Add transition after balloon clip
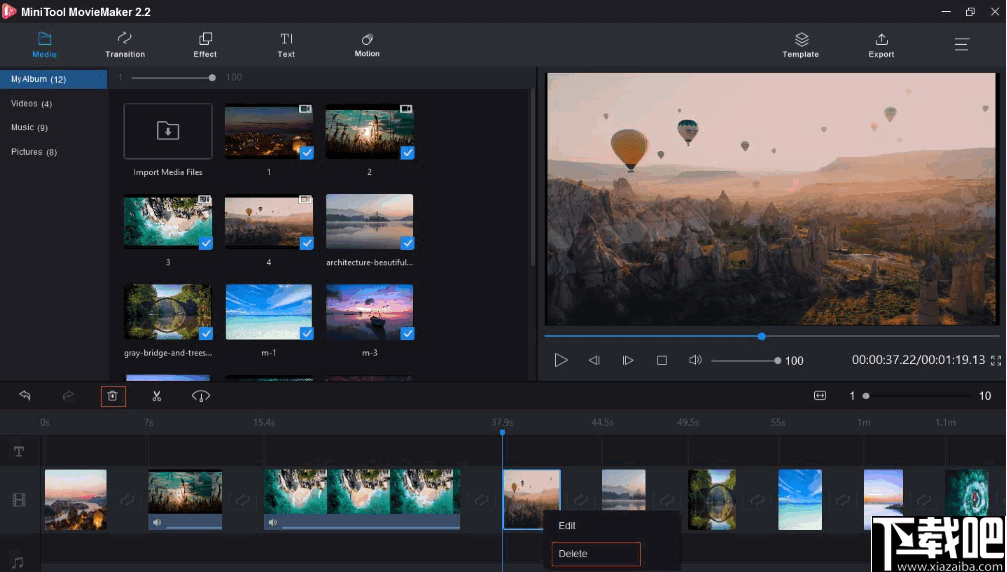This screenshot has height=572, width=1007. point(581,499)
